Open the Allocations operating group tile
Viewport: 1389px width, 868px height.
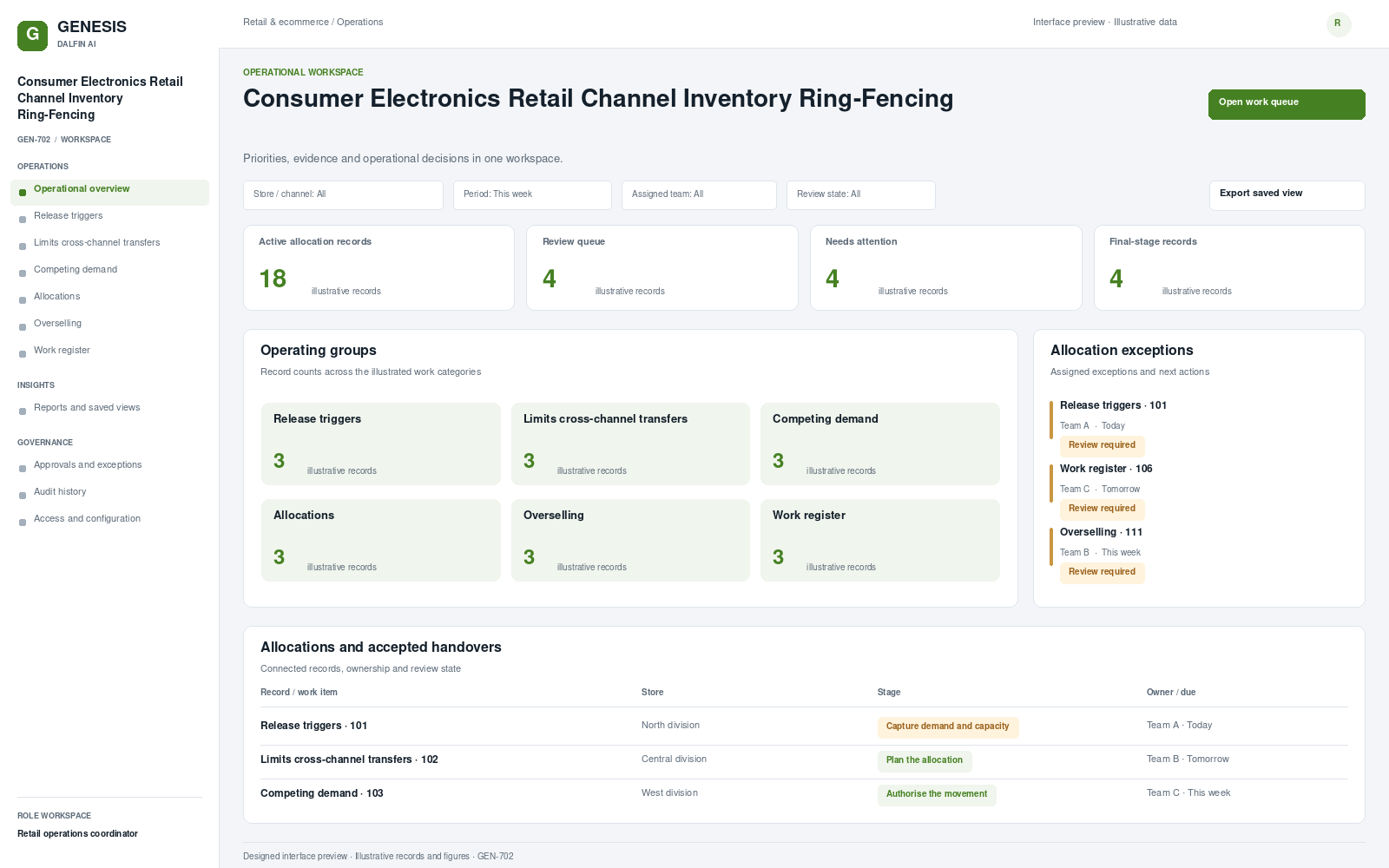point(381,540)
